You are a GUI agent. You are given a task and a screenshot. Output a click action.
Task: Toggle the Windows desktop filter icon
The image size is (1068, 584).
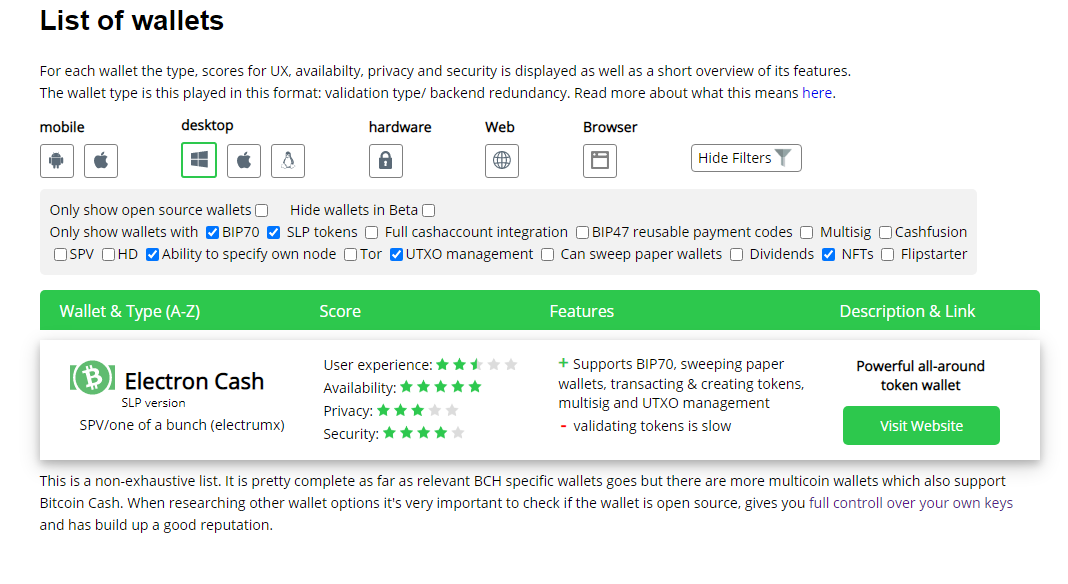tap(199, 160)
